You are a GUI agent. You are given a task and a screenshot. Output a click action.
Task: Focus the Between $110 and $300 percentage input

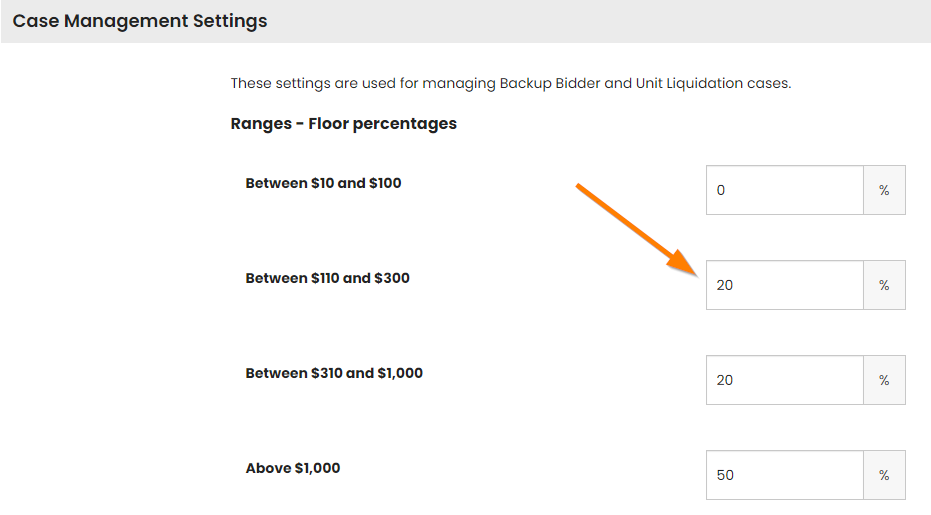tap(784, 285)
